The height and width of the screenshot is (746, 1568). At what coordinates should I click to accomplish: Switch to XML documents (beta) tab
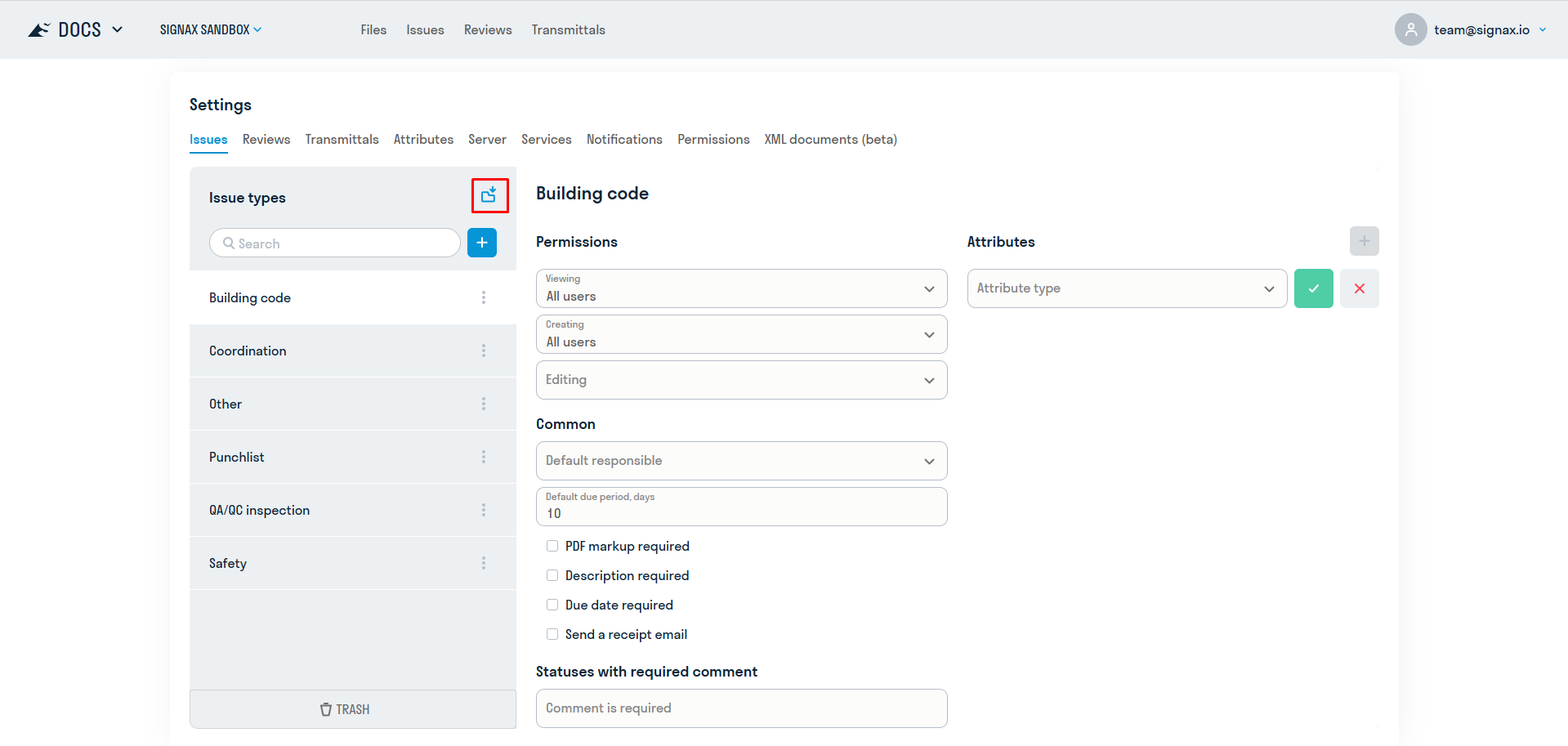point(830,140)
